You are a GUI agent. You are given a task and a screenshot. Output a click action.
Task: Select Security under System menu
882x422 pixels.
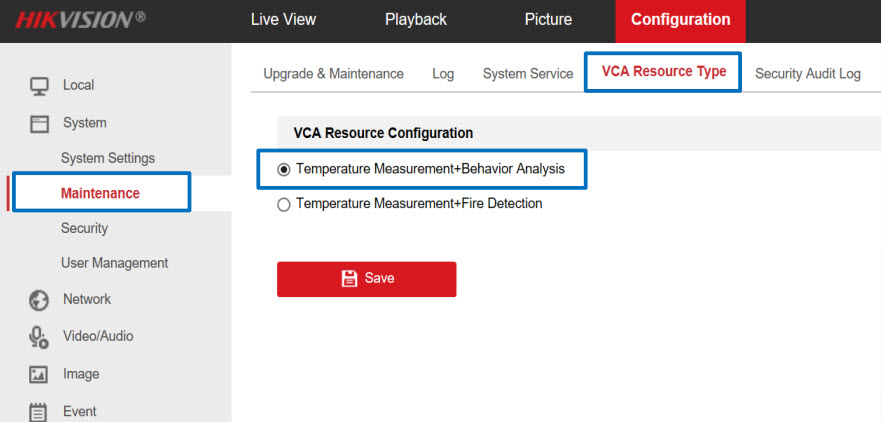point(84,228)
